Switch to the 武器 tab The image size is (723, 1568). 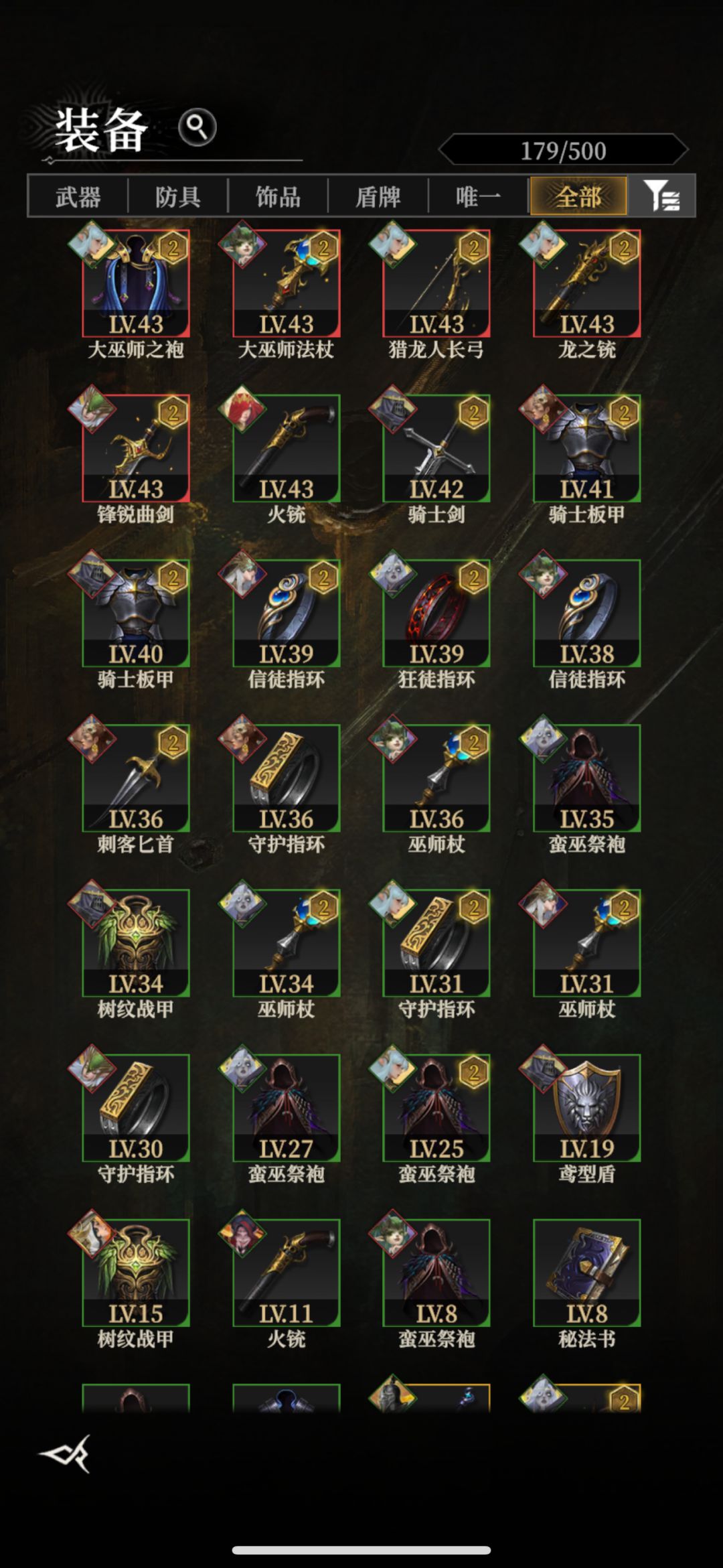(78, 196)
